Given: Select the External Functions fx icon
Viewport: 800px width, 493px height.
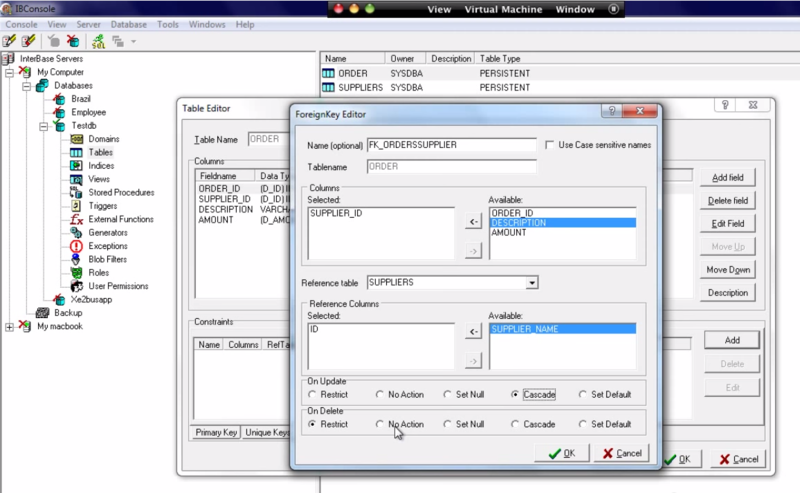Looking at the screenshot, I should (x=76, y=219).
